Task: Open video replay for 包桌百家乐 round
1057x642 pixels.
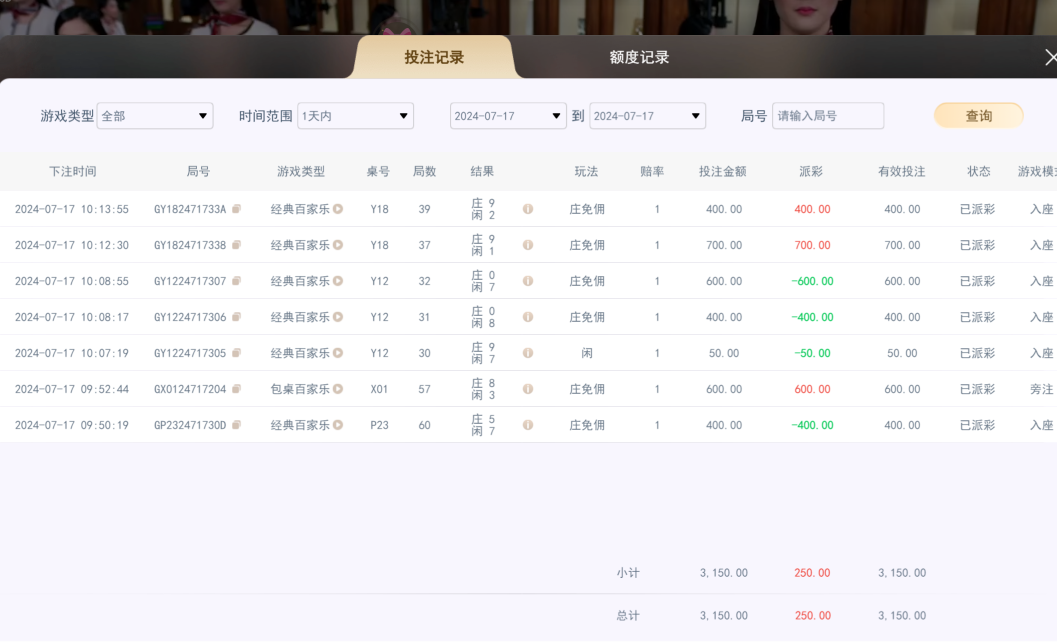Action: pos(338,388)
